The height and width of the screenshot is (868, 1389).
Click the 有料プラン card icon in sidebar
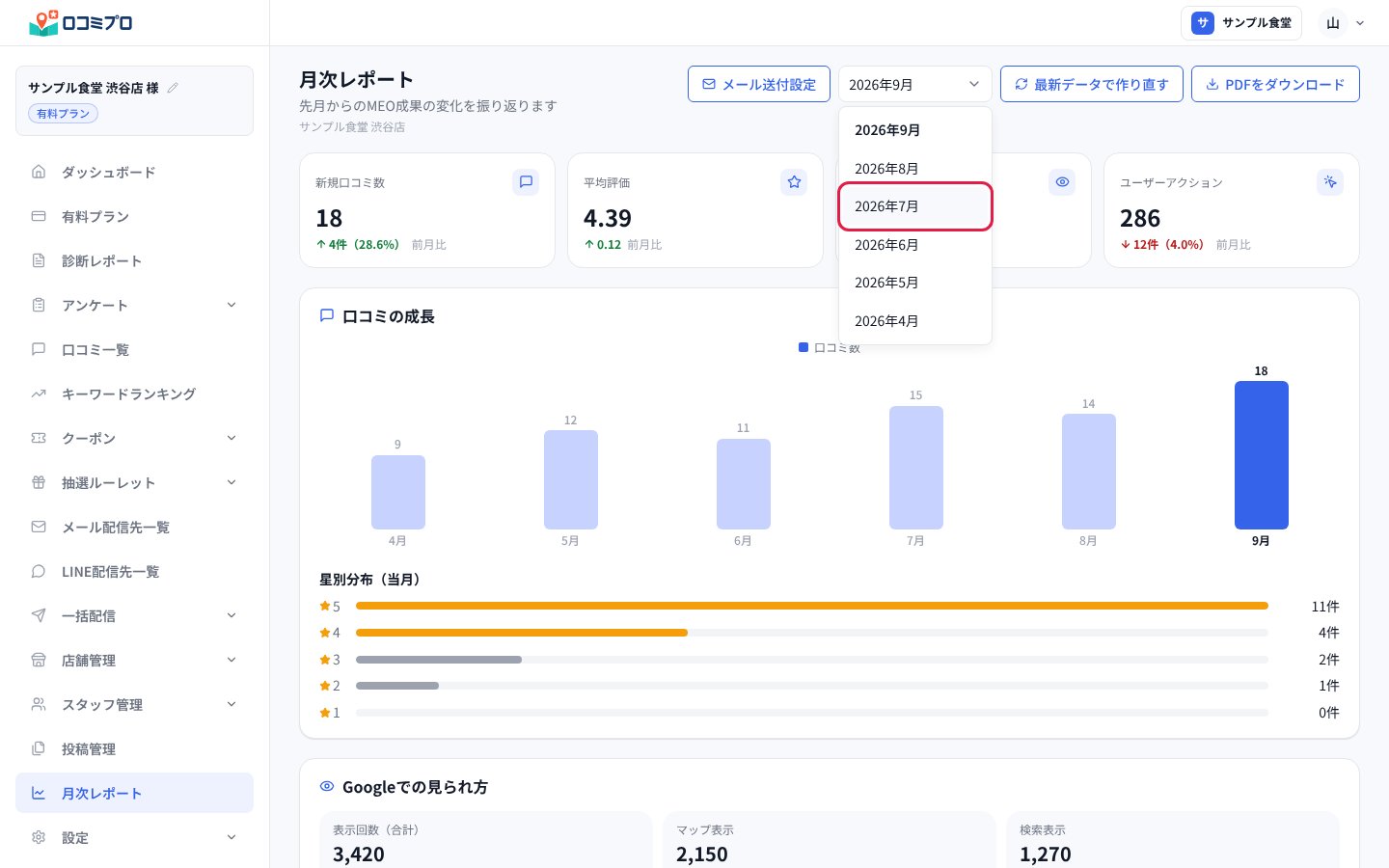(x=39, y=216)
